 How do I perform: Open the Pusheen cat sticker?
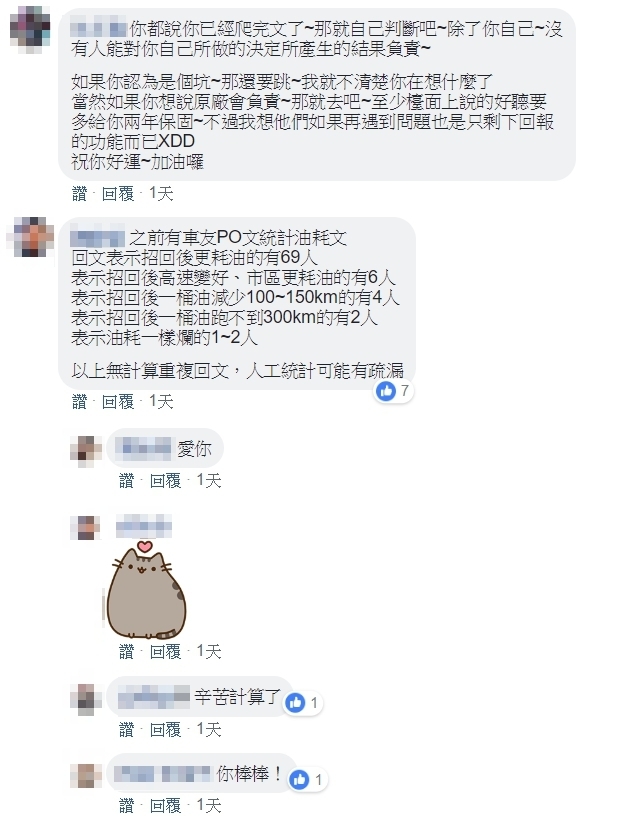click(x=146, y=590)
